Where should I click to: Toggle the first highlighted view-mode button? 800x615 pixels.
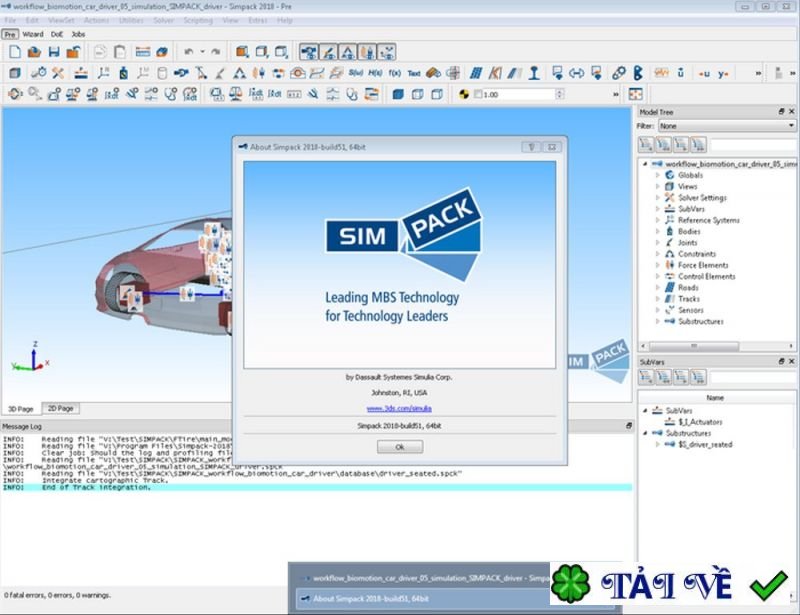[x=309, y=52]
